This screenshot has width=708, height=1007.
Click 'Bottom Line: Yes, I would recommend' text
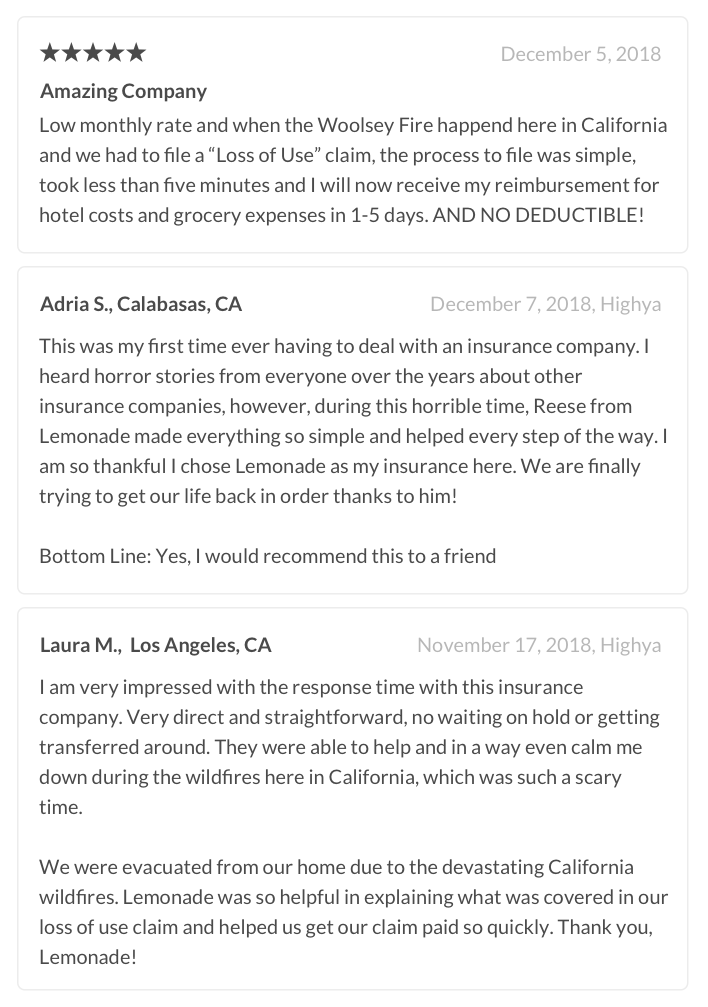click(267, 556)
